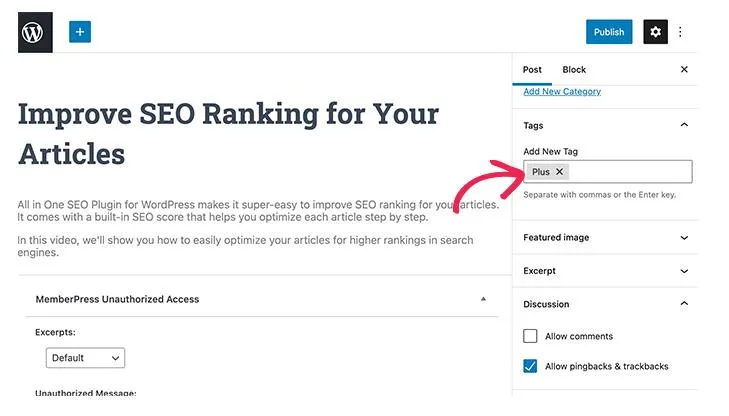
Task: Follow the Add New Category link
Action: 562,92
